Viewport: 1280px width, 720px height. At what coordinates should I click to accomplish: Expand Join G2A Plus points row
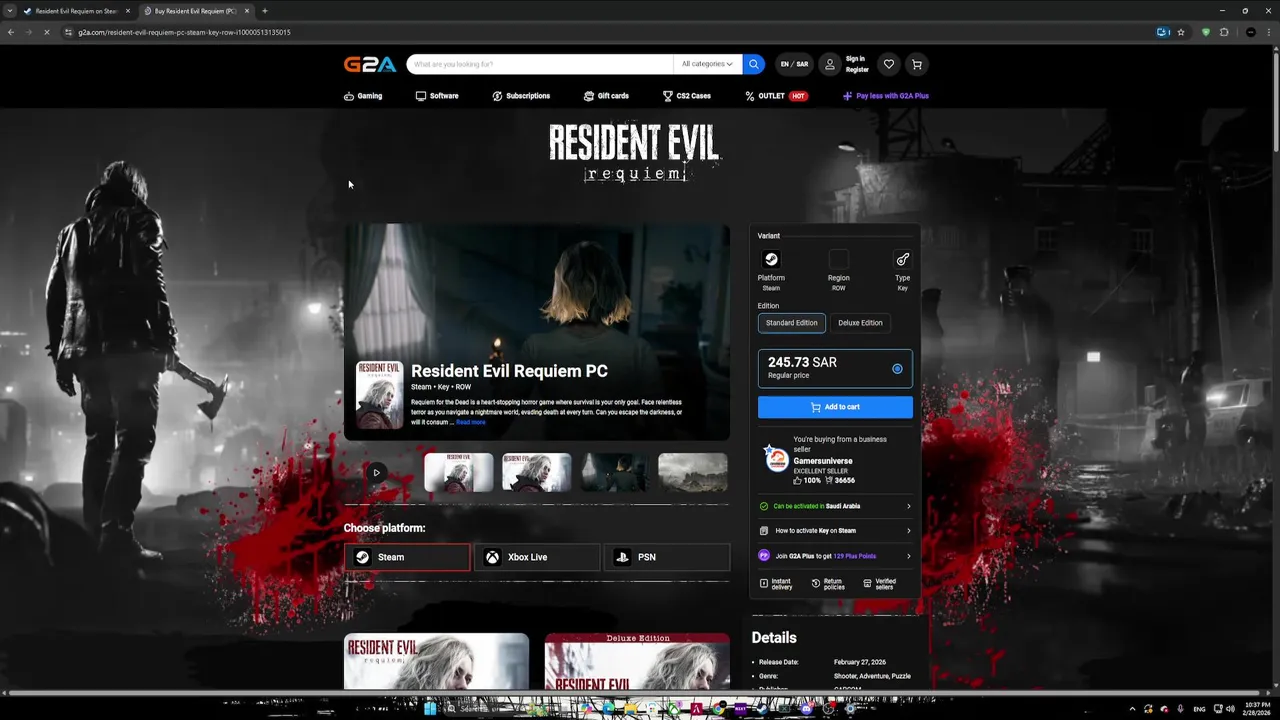click(835, 556)
